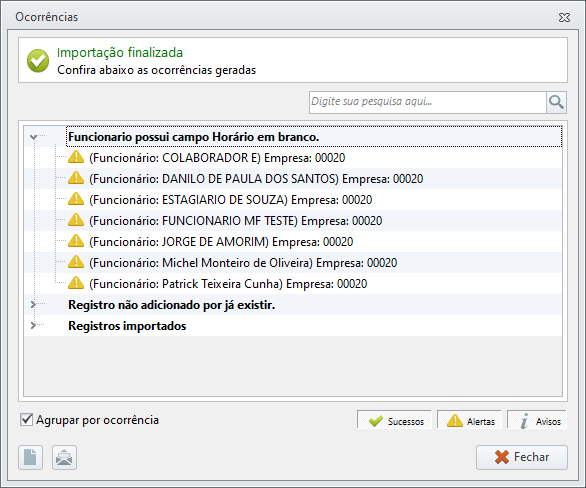The height and width of the screenshot is (488, 586).
Task: Click warning icon beside DANILO DE PAULA
Action: coord(76,178)
